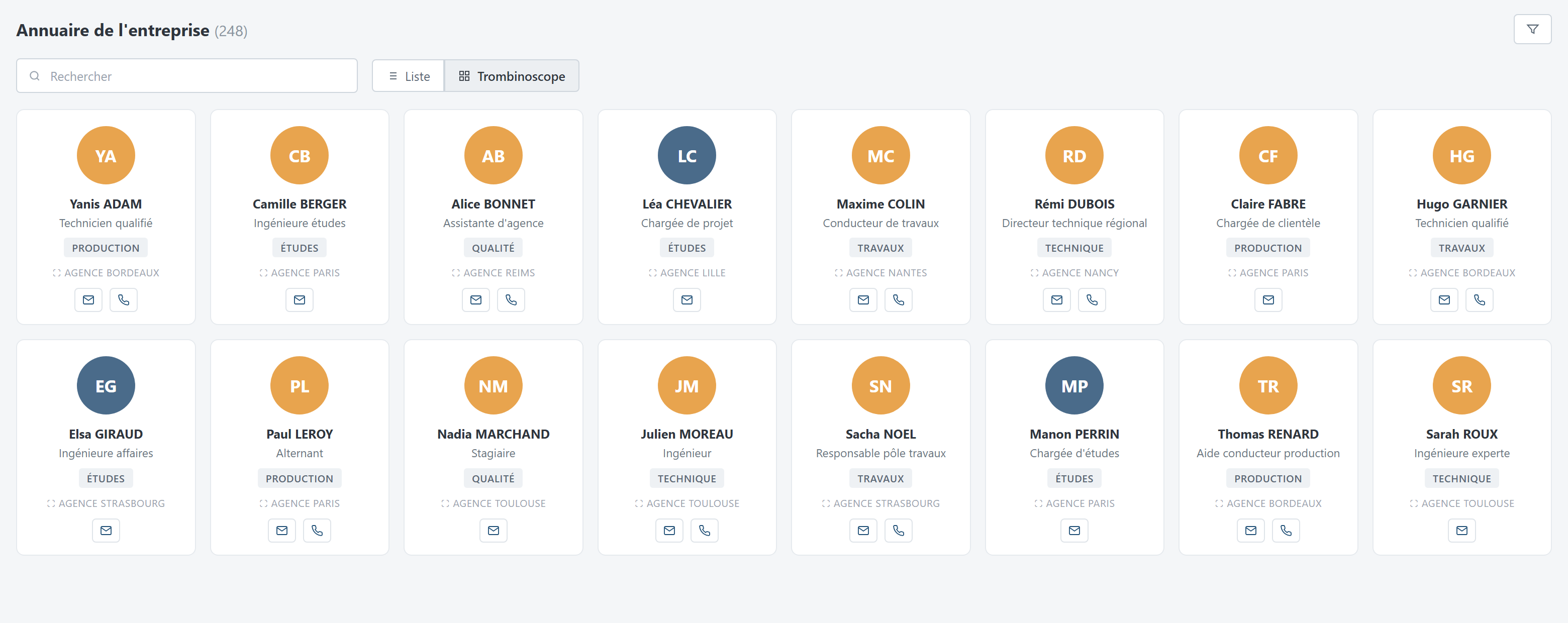Open Hugo GARNIER profile name

(1462, 204)
